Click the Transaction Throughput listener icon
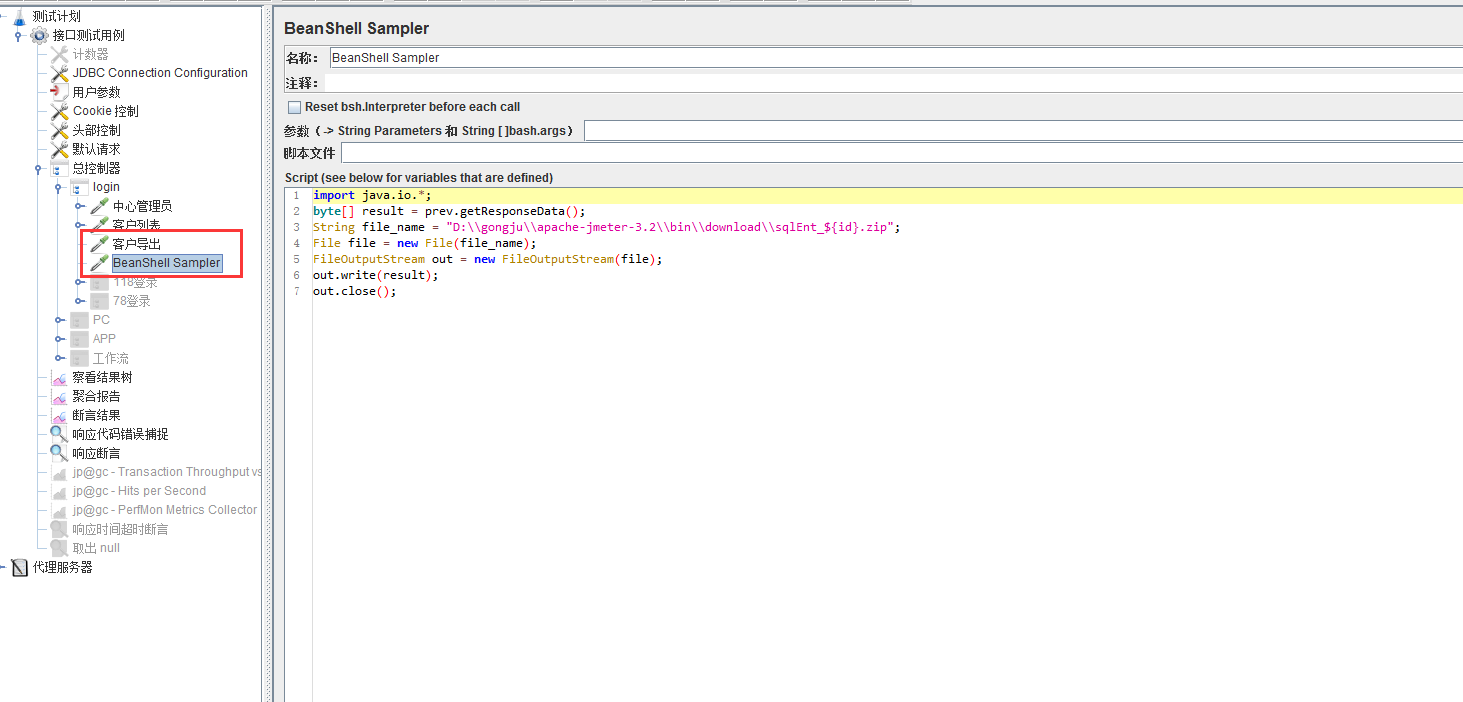Viewport: 1463px width, 702px height. click(x=60, y=472)
